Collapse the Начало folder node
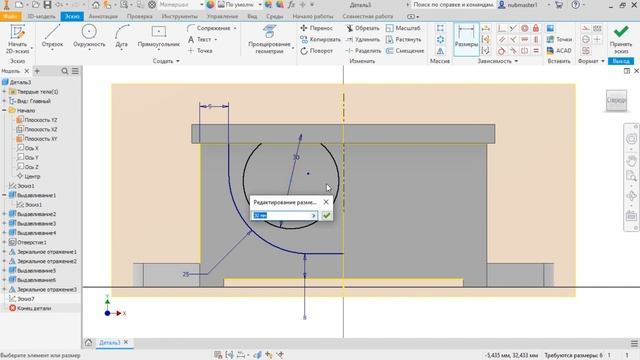 [4, 110]
